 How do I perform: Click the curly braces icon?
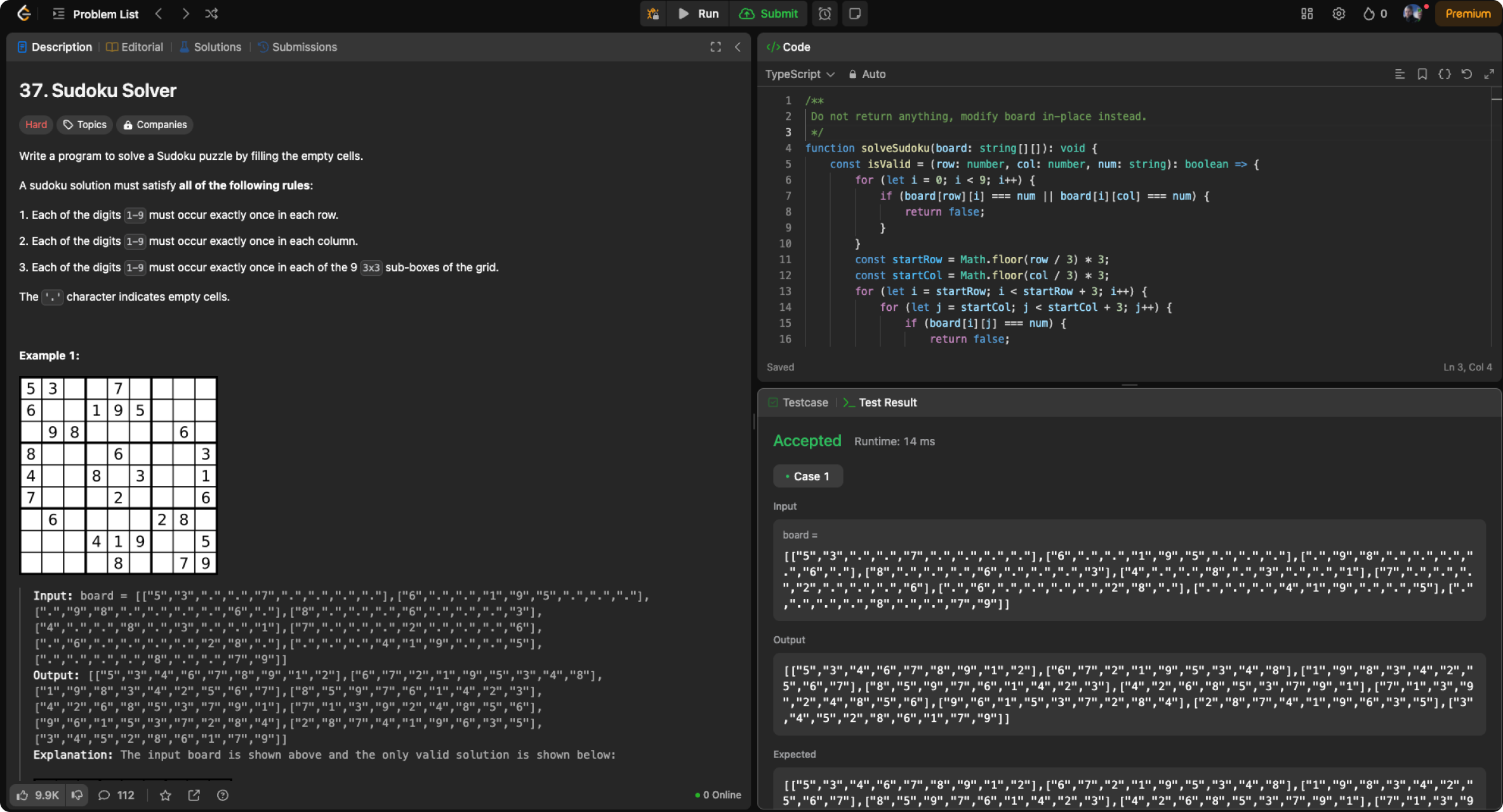click(1445, 74)
